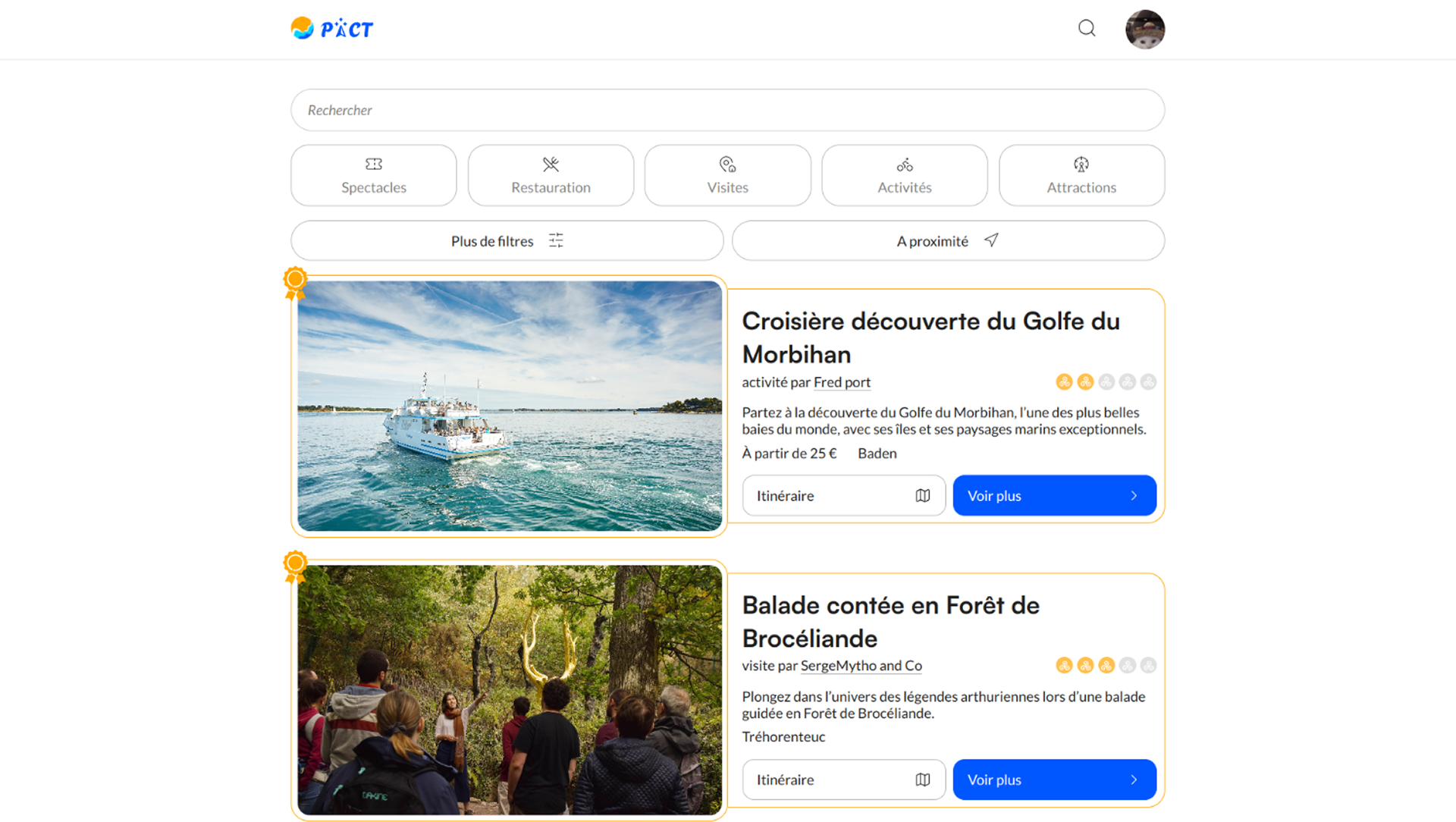Select the Attractions category
The image size is (1456, 822).
click(x=1081, y=175)
